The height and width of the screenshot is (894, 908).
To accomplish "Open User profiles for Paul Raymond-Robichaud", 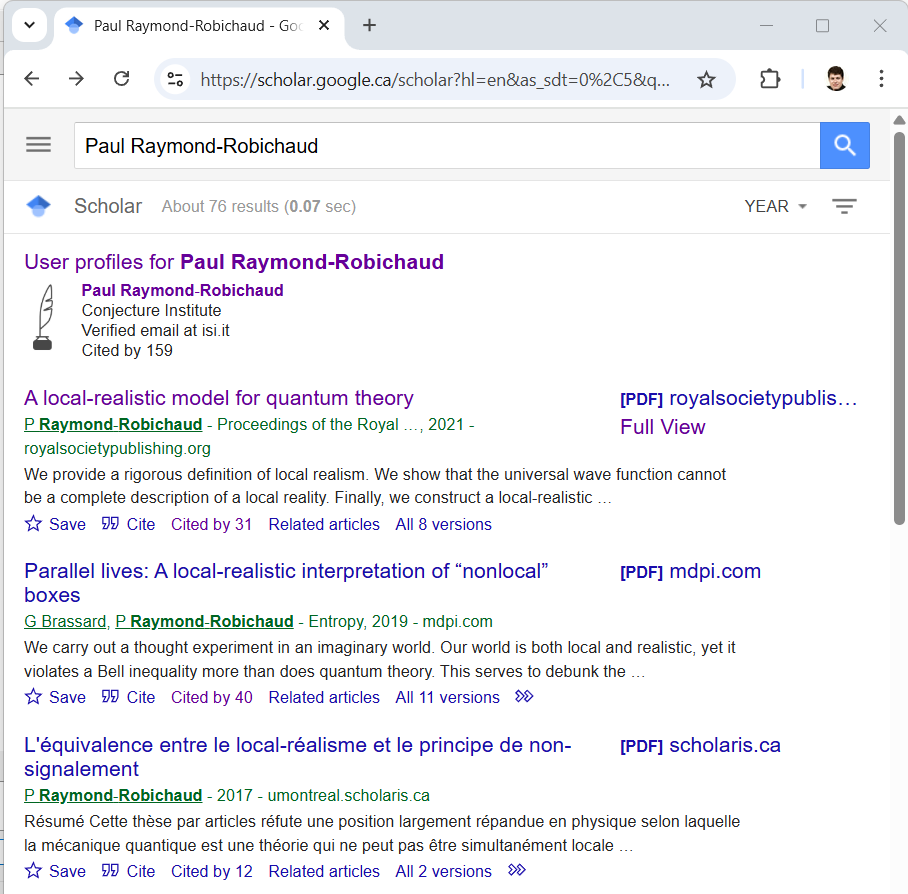I will [234, 262].
